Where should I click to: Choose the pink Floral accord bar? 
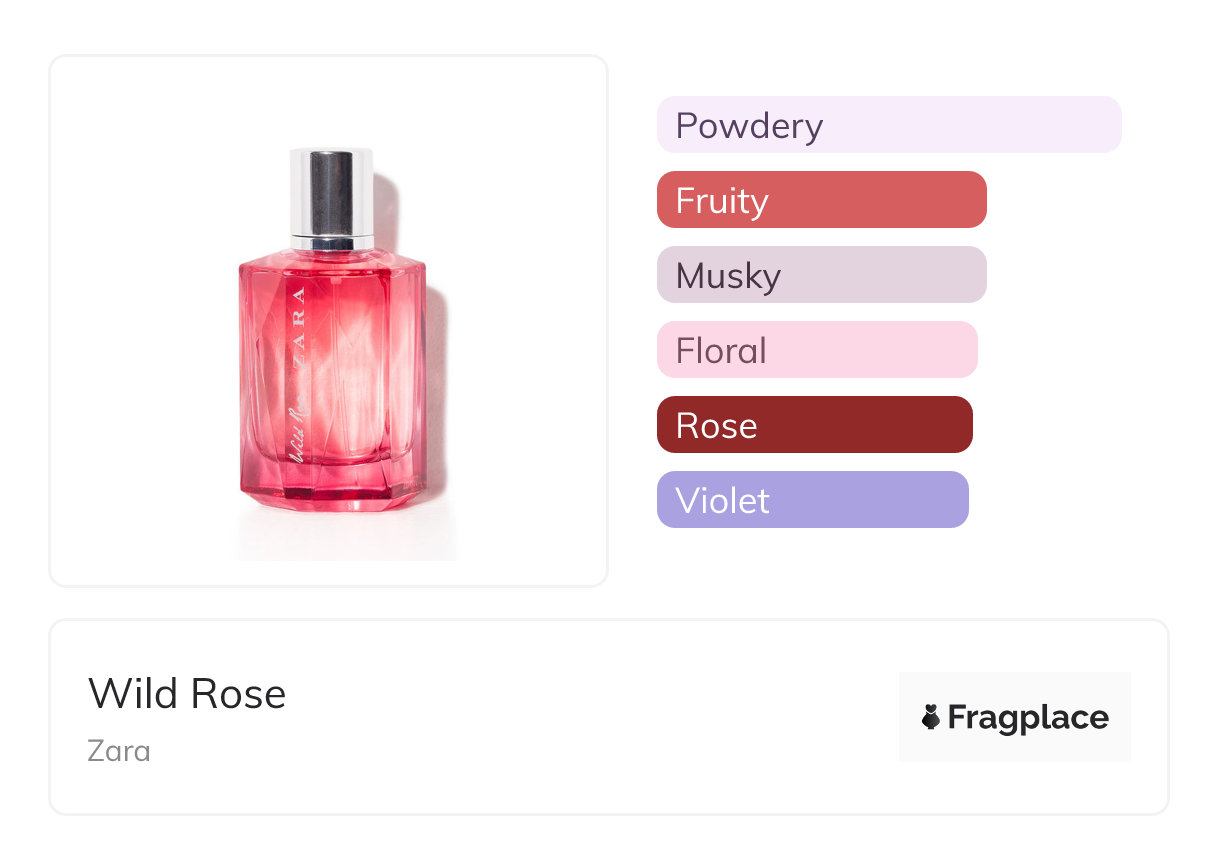click(816, 350)
